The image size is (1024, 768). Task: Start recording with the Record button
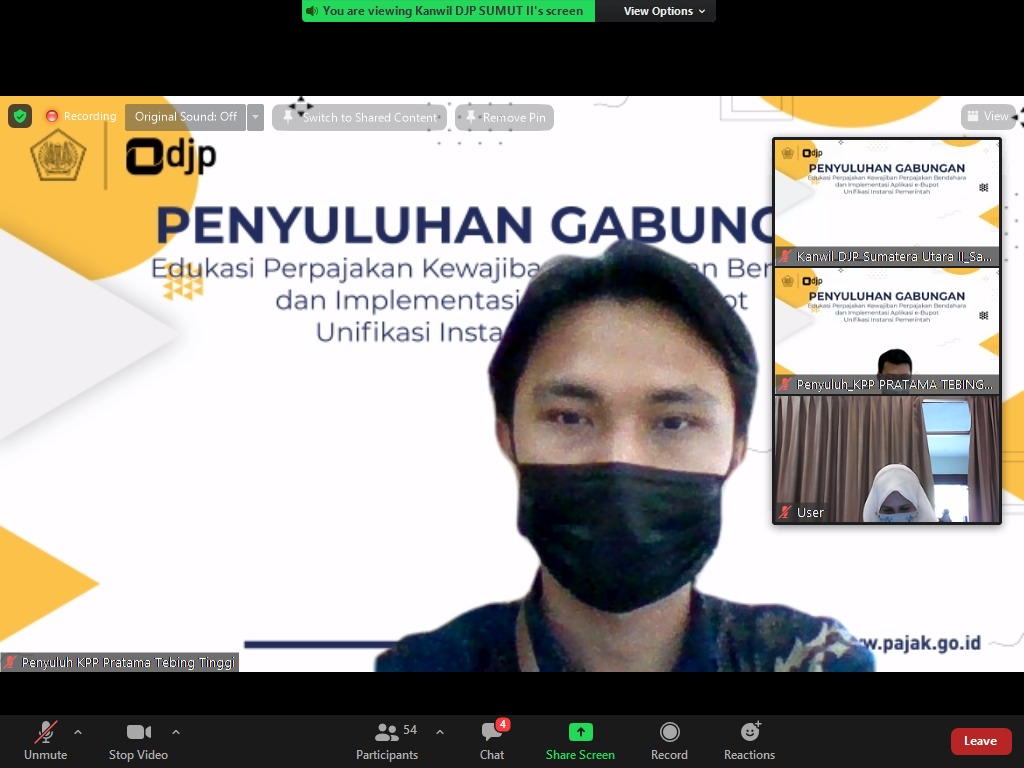pyautogui.click(x=669, y=740)
